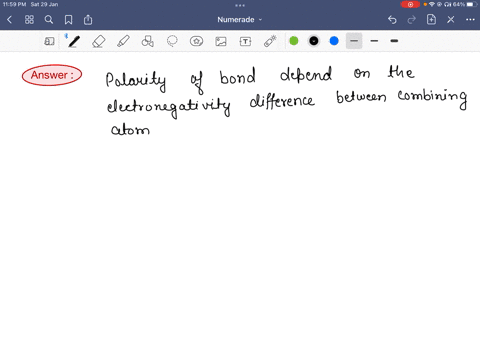480x360 pixels.
Task: Bookmark the current page
Action: (x=68, y=20)
